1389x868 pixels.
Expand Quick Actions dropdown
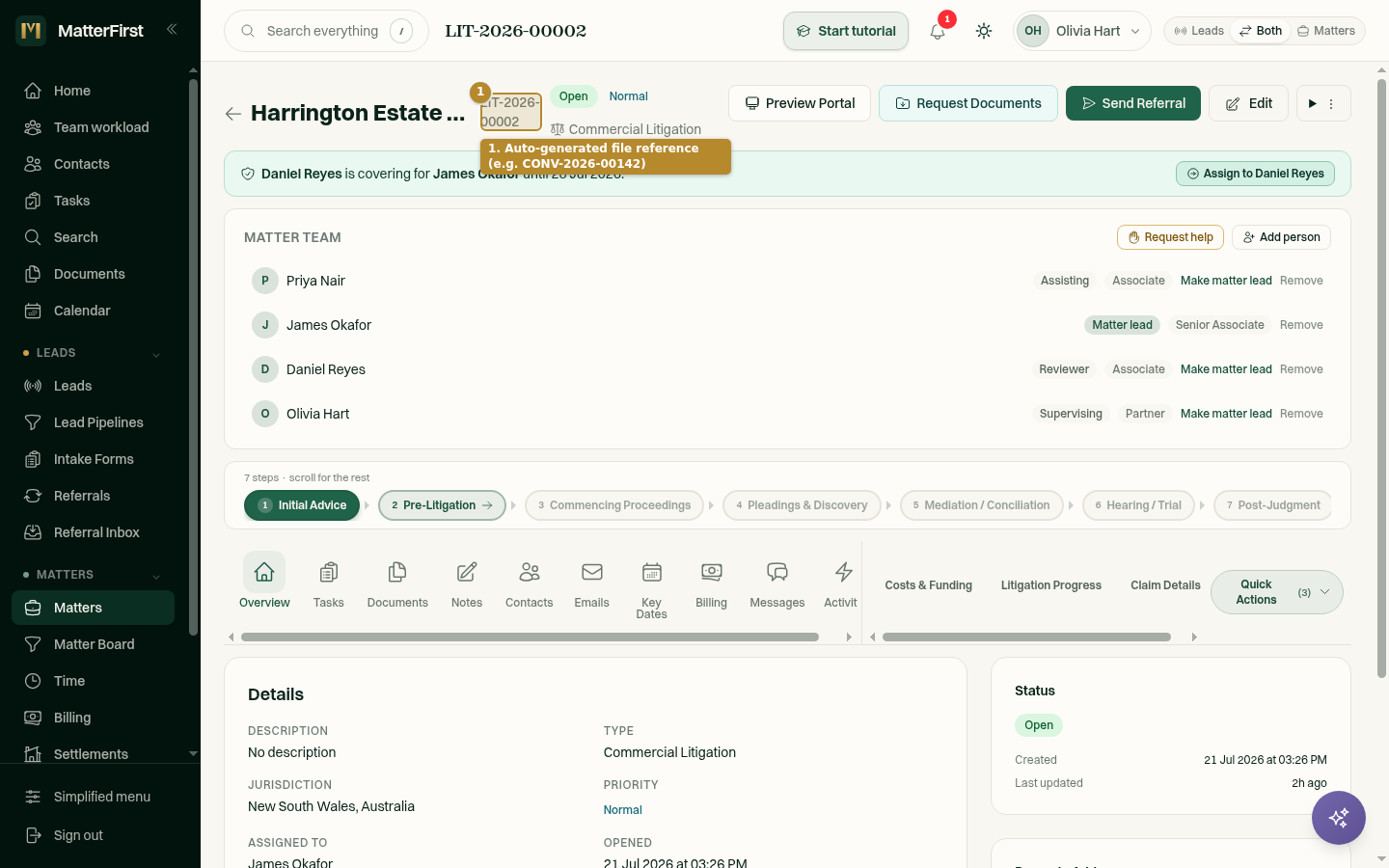pos(1276,592)
